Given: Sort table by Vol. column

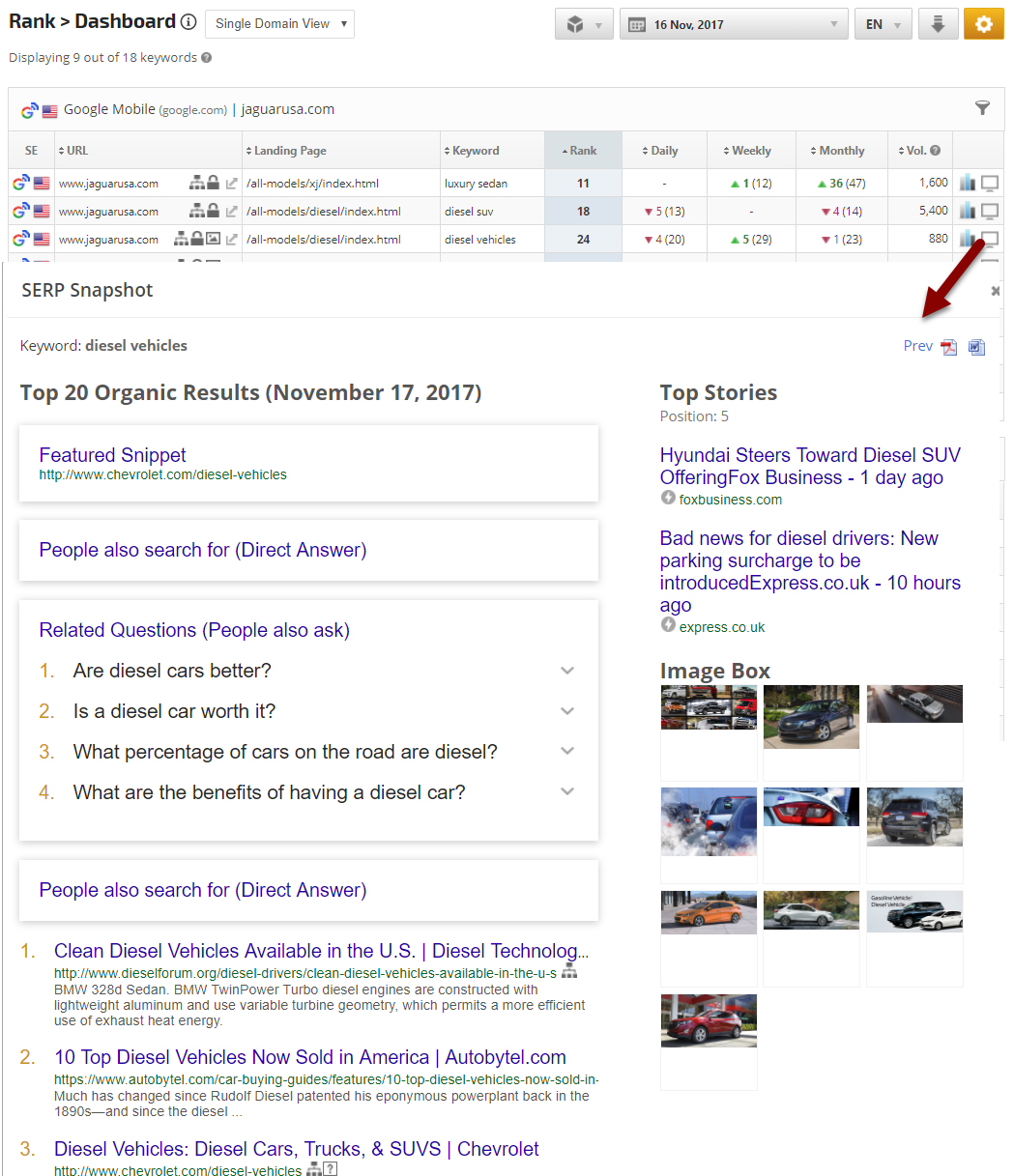Looking at the screenshot, I should 911,151.
